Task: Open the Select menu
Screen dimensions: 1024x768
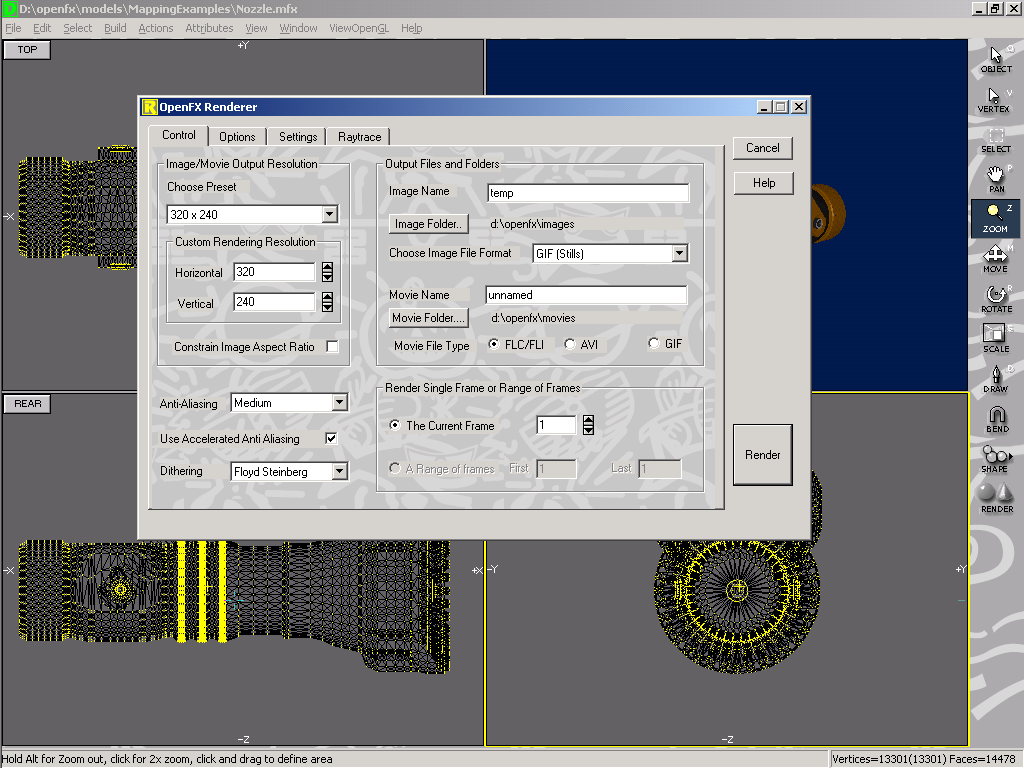Action: 78,28
